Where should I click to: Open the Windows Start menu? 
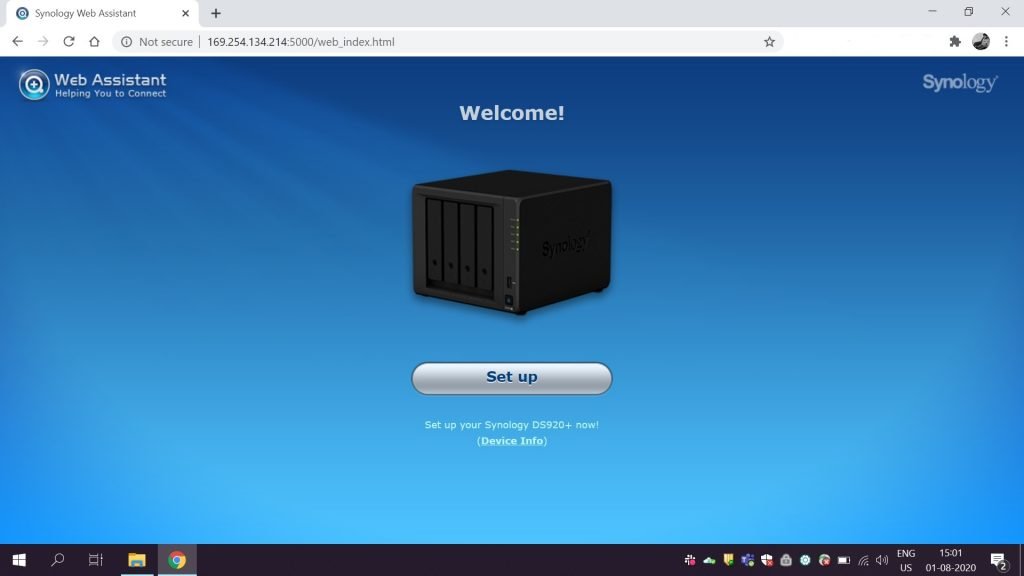coord(19,560)
